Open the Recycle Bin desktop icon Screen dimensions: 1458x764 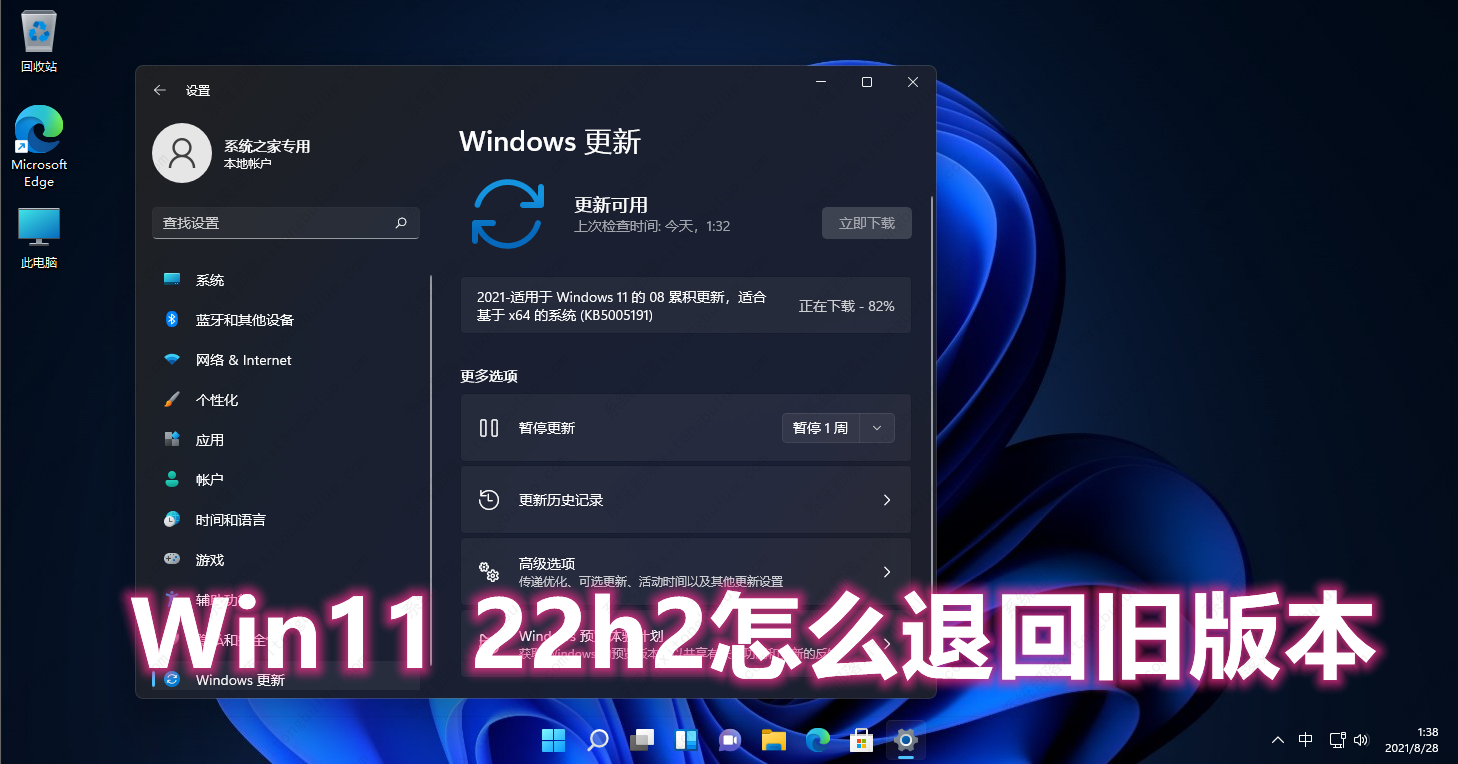pos(39,42)
